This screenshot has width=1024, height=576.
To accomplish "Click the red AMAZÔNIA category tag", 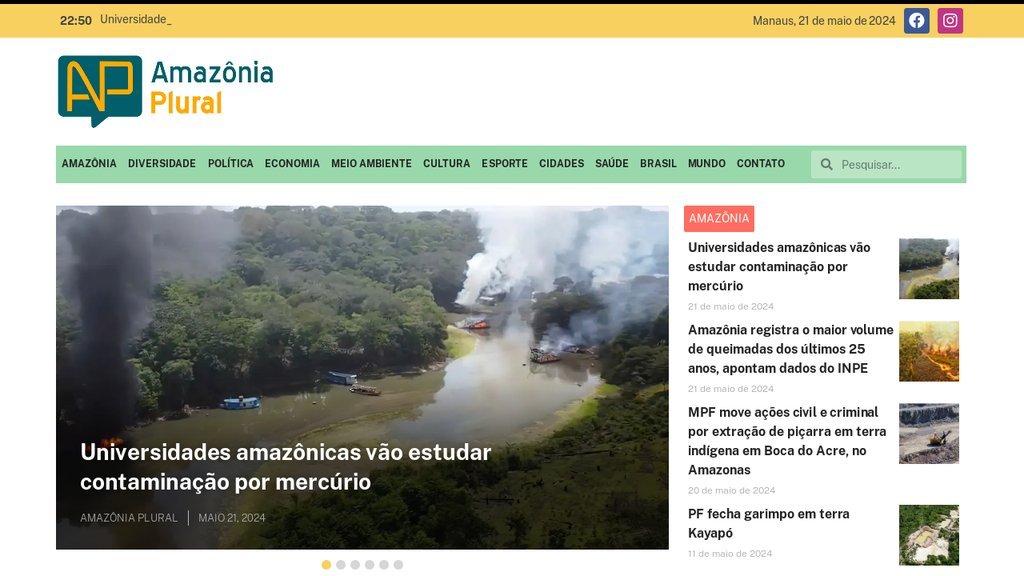I will tap(719, 218).
